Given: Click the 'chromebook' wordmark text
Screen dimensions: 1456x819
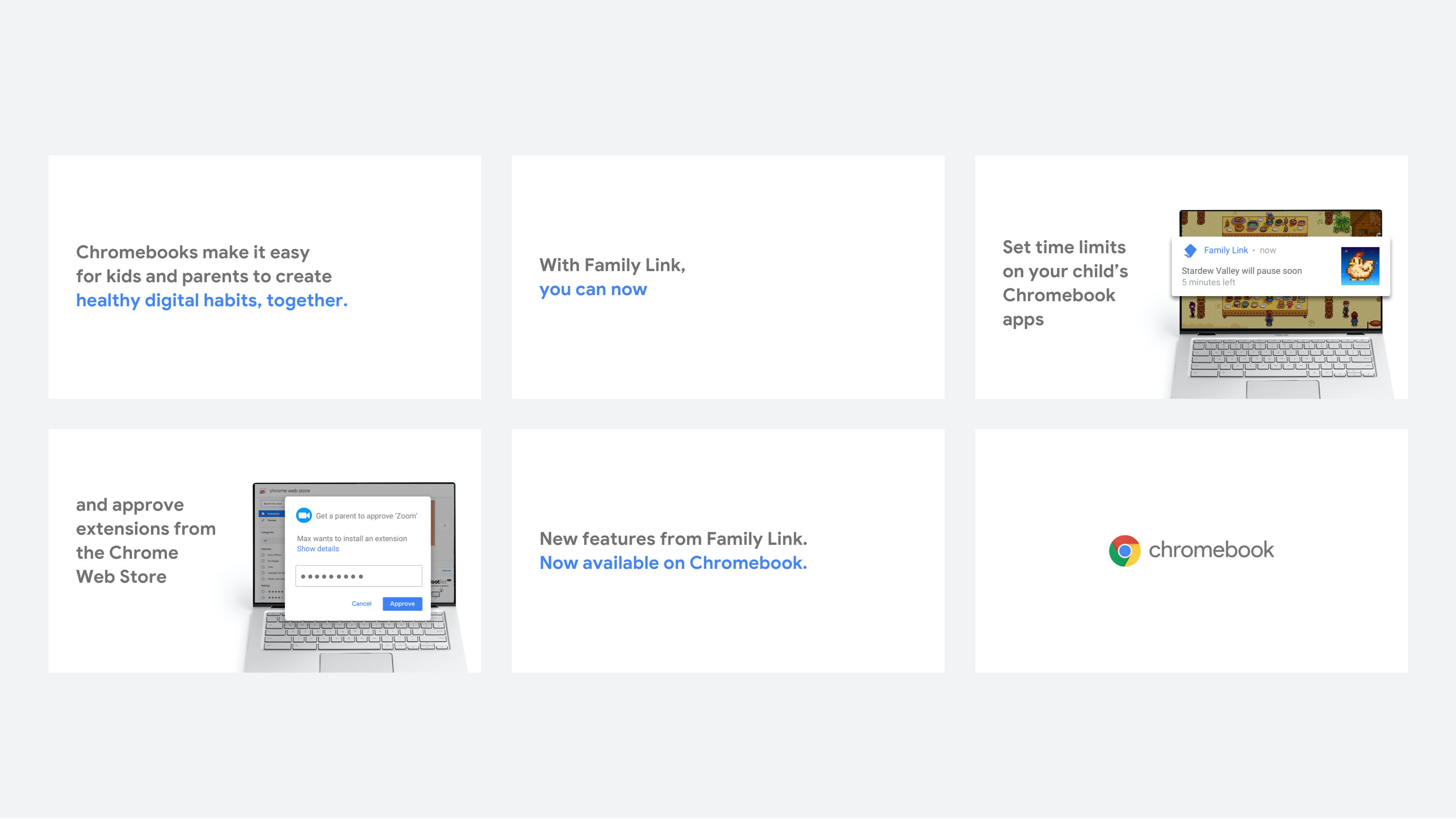Looking at the screenshot, I should coord(1211,549).
